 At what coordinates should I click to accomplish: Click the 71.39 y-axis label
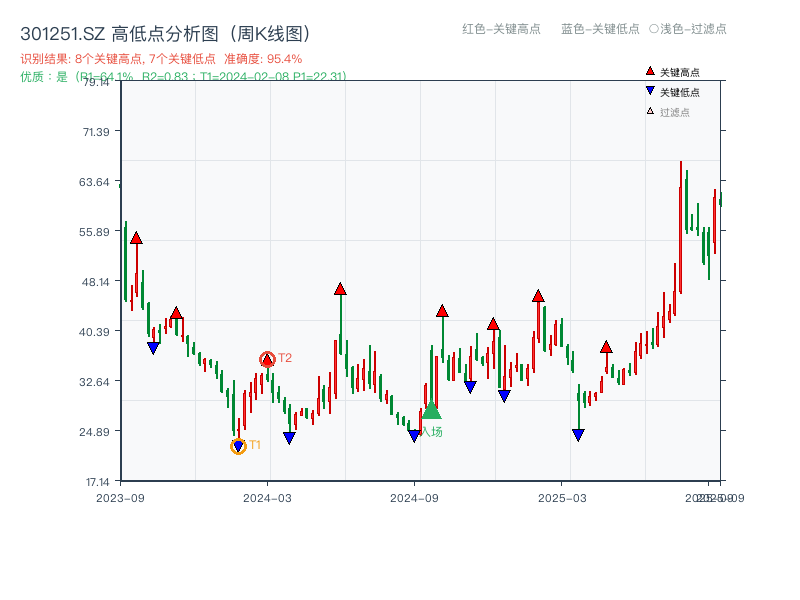point(96,132)
